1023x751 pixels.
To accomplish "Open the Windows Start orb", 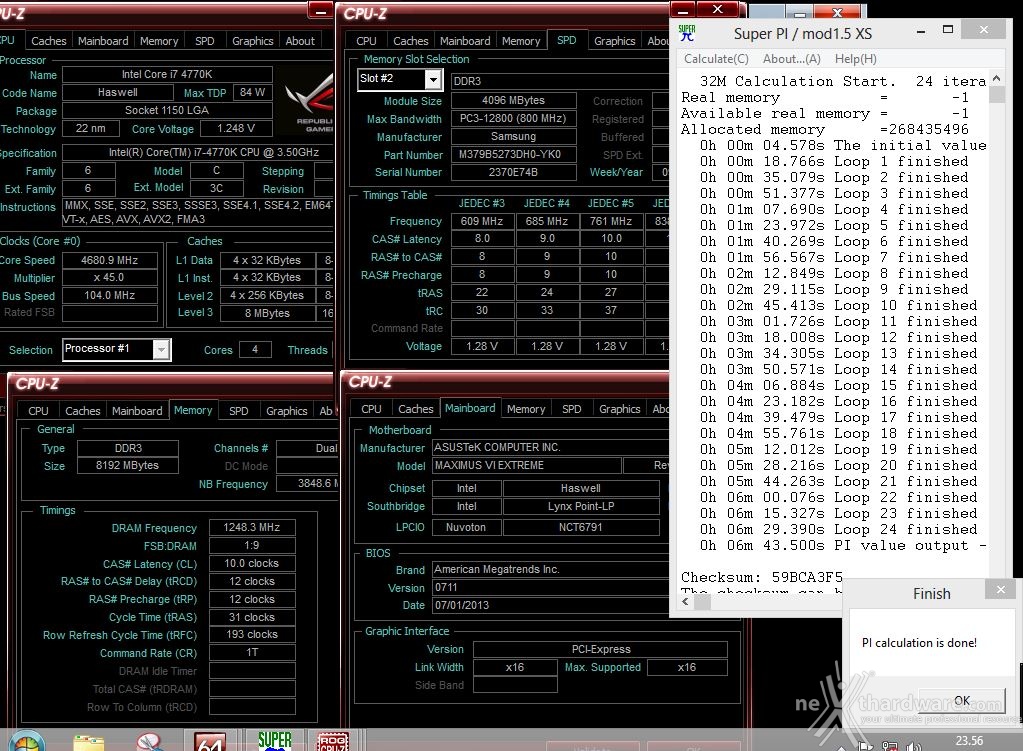I will point(26,743).
